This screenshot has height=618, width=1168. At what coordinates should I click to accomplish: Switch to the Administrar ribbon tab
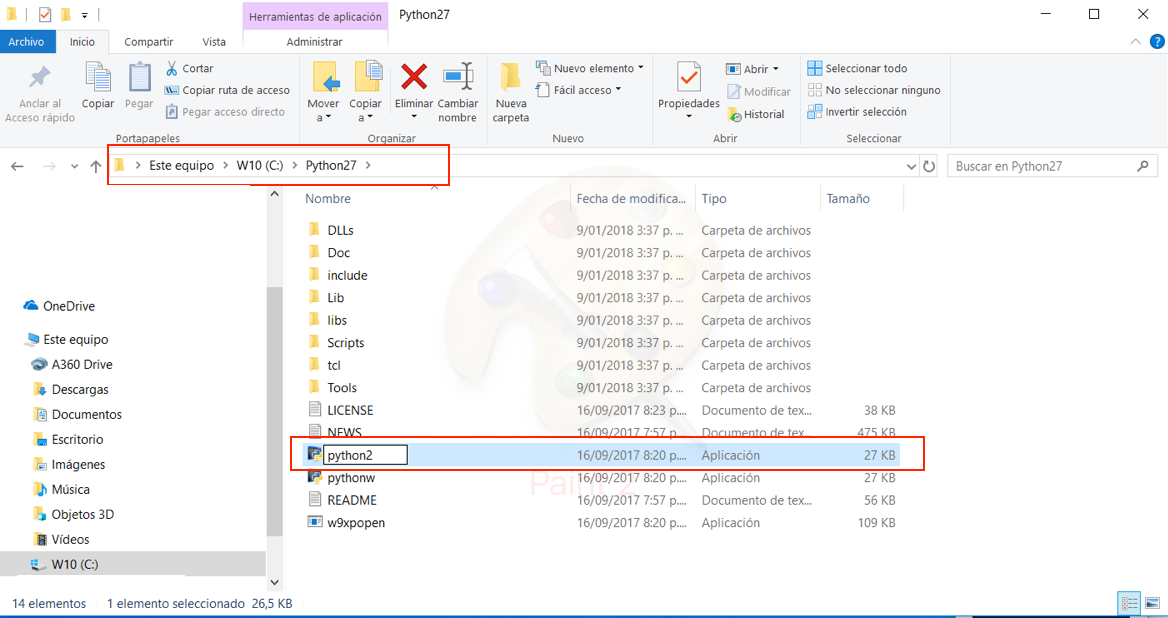point(314,42)
